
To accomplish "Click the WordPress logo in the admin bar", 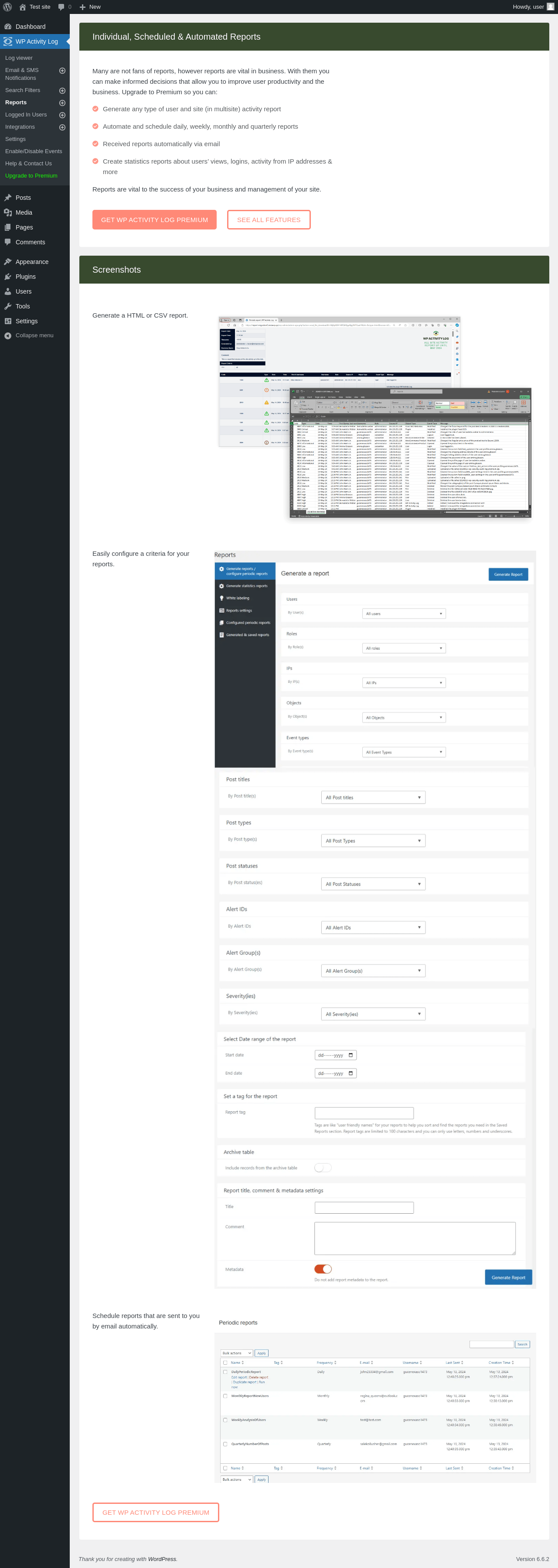I will pyautogui.click(x=7, y=7).
